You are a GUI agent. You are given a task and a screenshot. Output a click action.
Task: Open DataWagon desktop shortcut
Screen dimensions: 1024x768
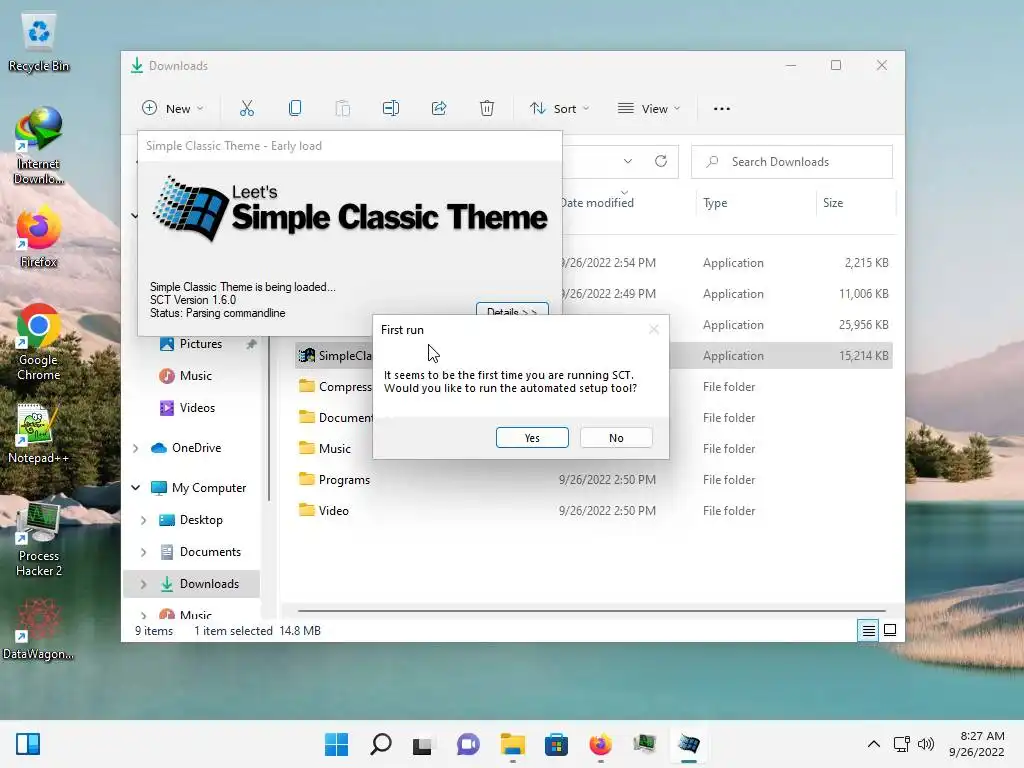(39, 630)
